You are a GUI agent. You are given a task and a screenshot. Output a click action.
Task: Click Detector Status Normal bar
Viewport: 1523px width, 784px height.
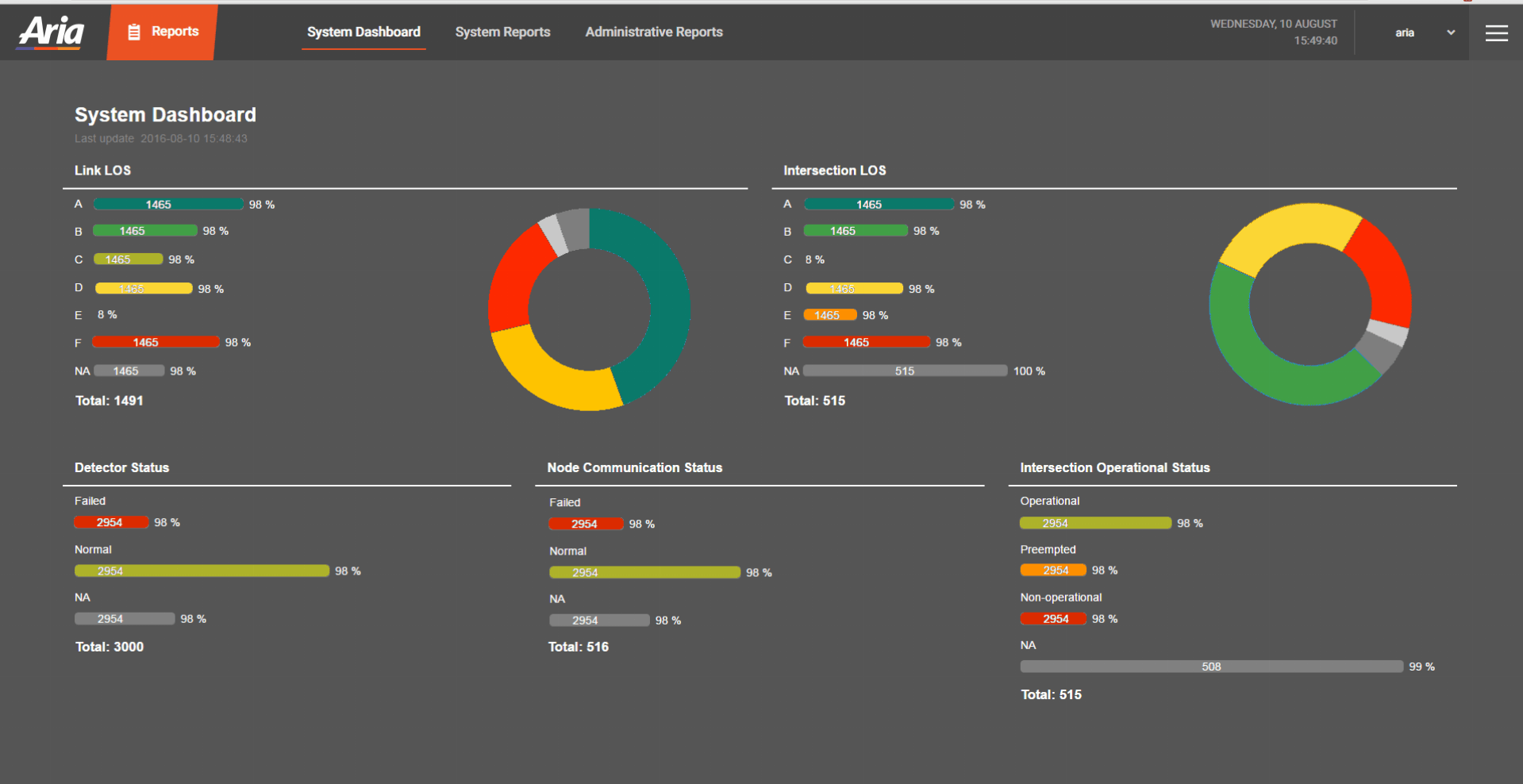click(202, 571)
